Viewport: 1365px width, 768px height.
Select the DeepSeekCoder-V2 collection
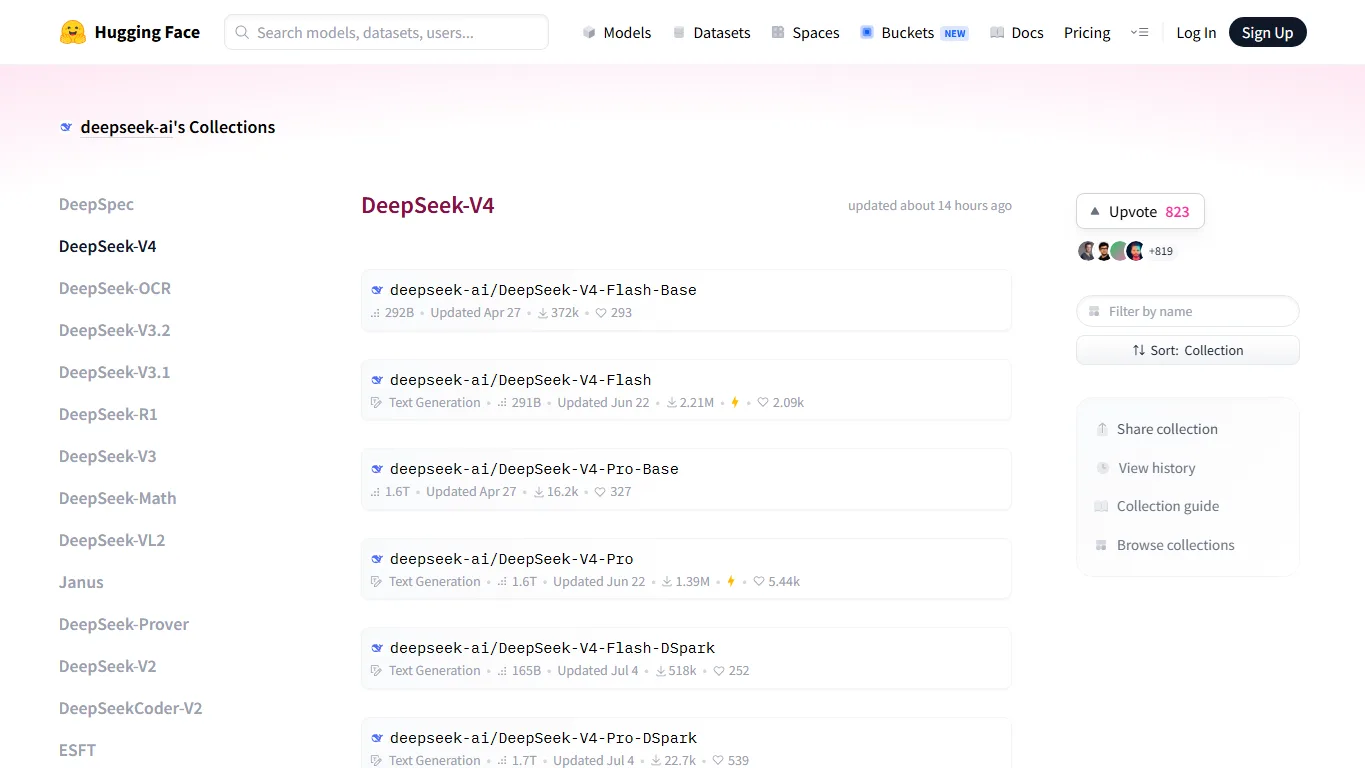131,708
